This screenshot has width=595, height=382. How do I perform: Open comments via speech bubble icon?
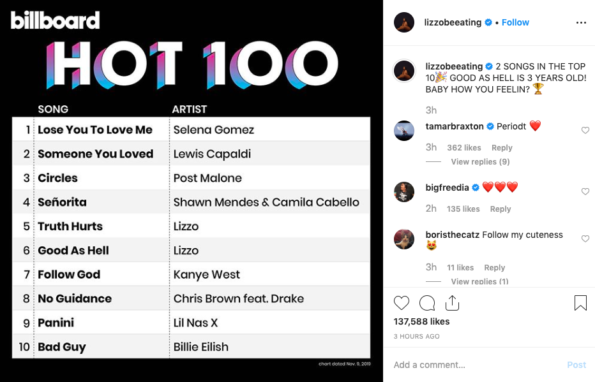point(427,303)
